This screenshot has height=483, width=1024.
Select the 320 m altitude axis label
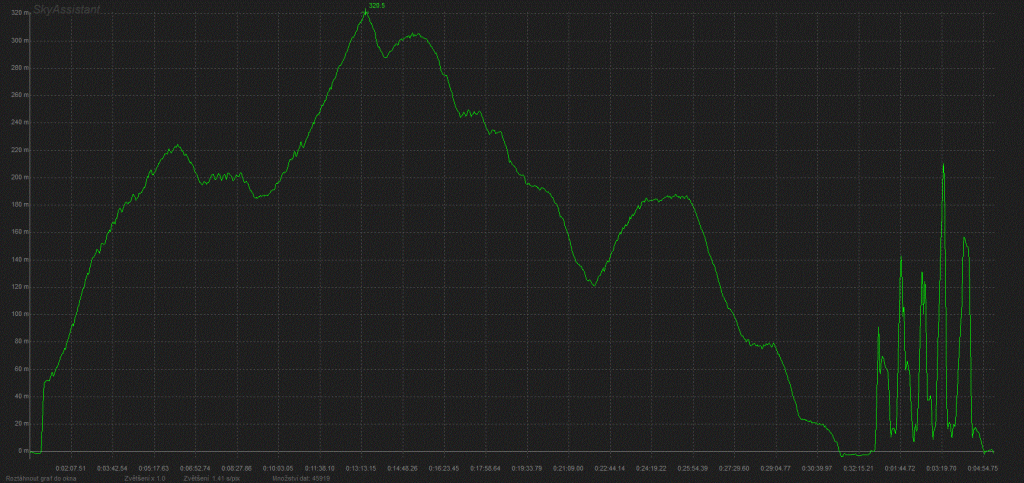point(17,13)
